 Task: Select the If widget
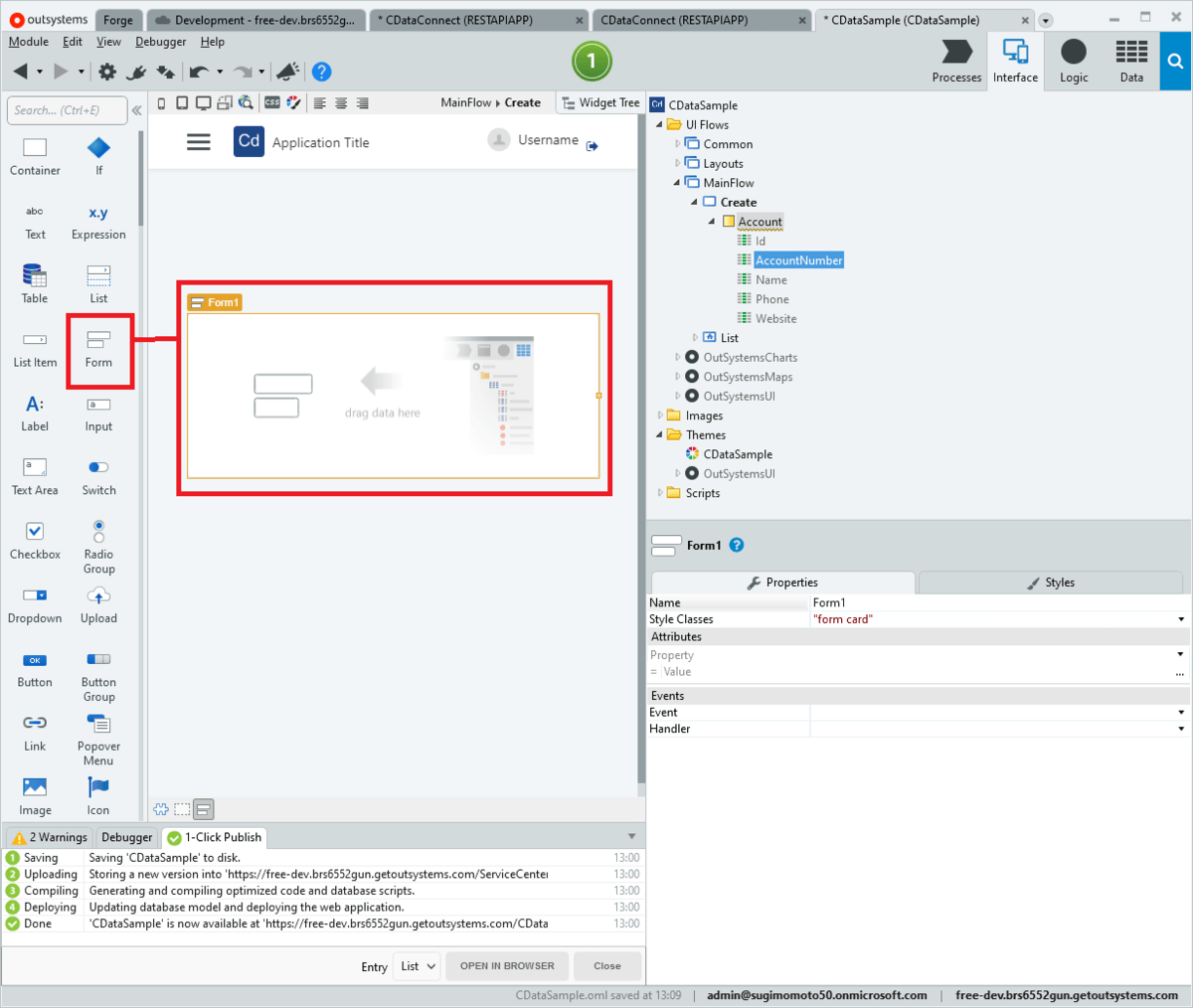pos(98,157)
